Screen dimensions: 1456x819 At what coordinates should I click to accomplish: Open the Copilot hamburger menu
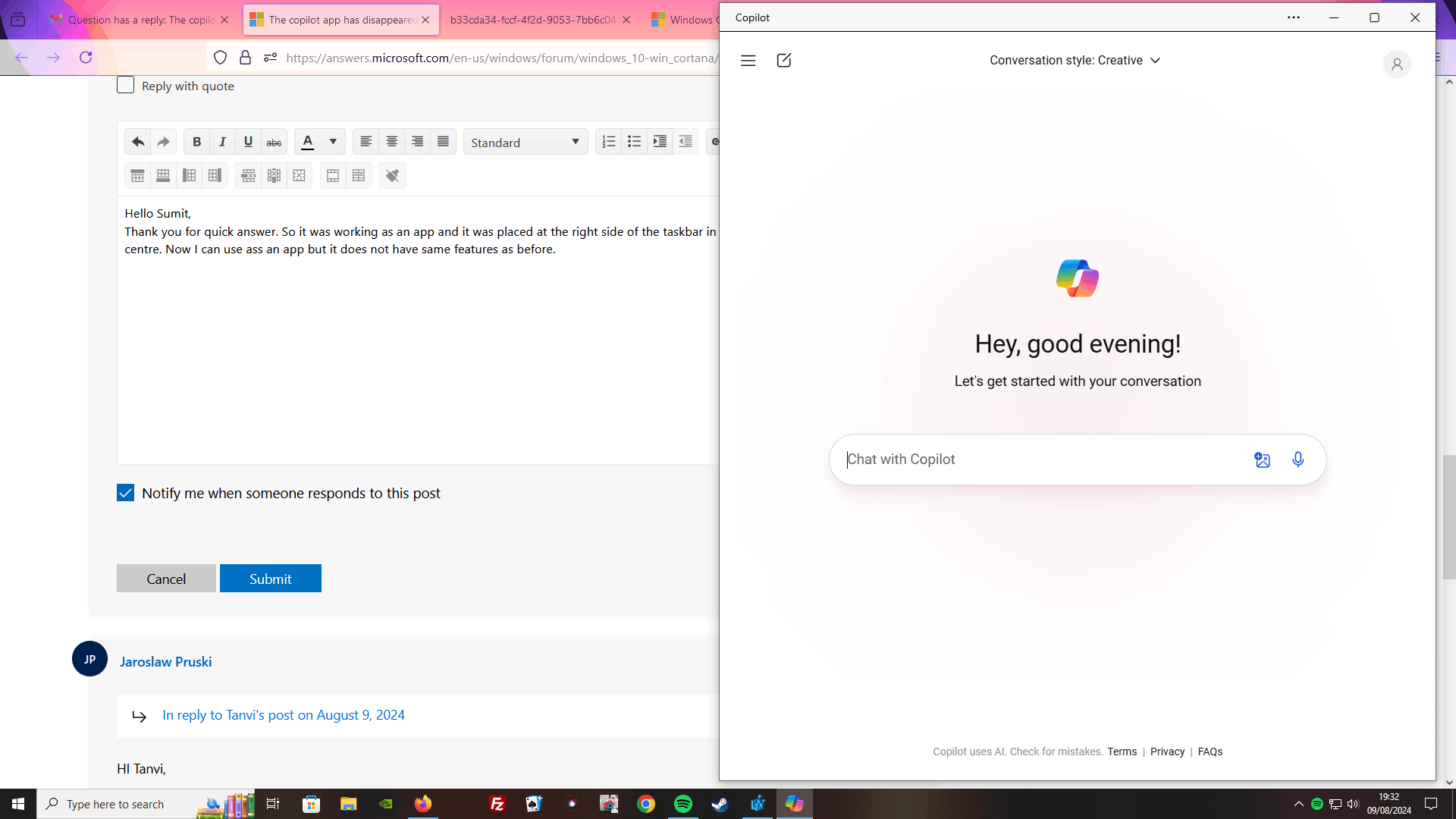748,61
